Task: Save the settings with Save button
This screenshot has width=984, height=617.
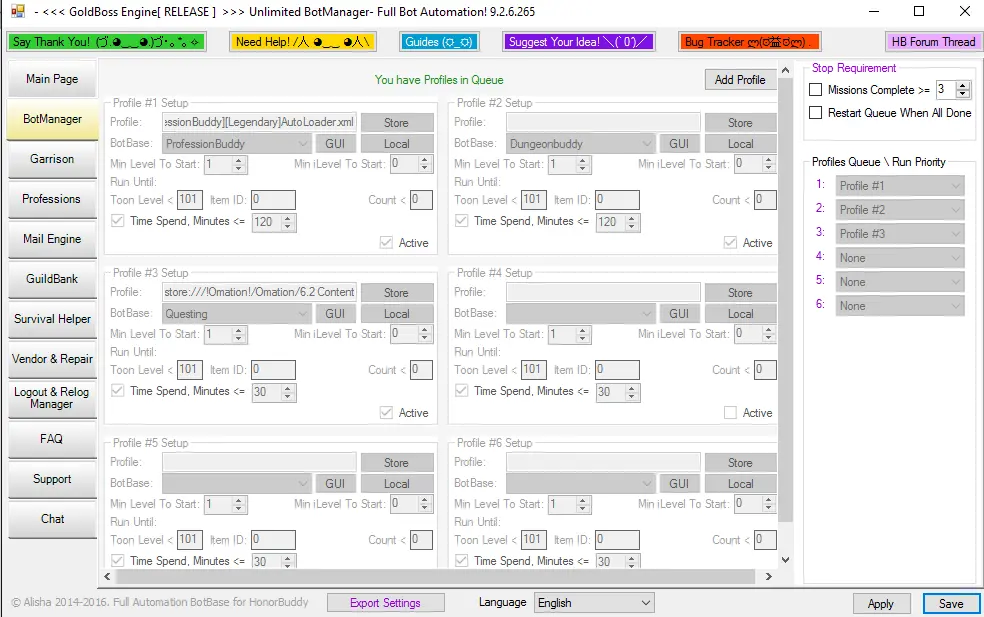Action: (951, 603)
